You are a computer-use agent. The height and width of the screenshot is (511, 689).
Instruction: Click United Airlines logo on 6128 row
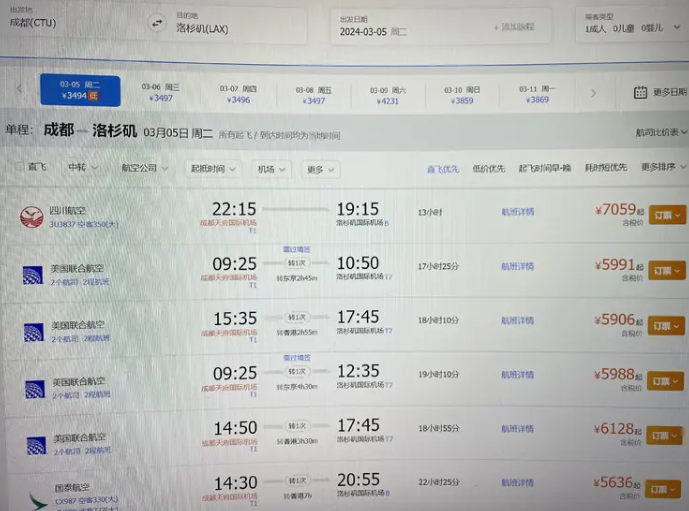click(x=36, y=445)
